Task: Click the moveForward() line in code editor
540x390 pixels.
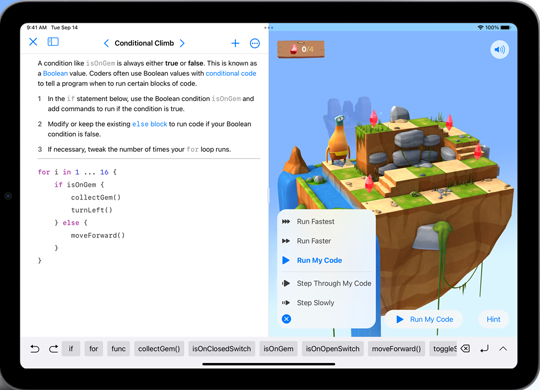Action: (98, 235)
